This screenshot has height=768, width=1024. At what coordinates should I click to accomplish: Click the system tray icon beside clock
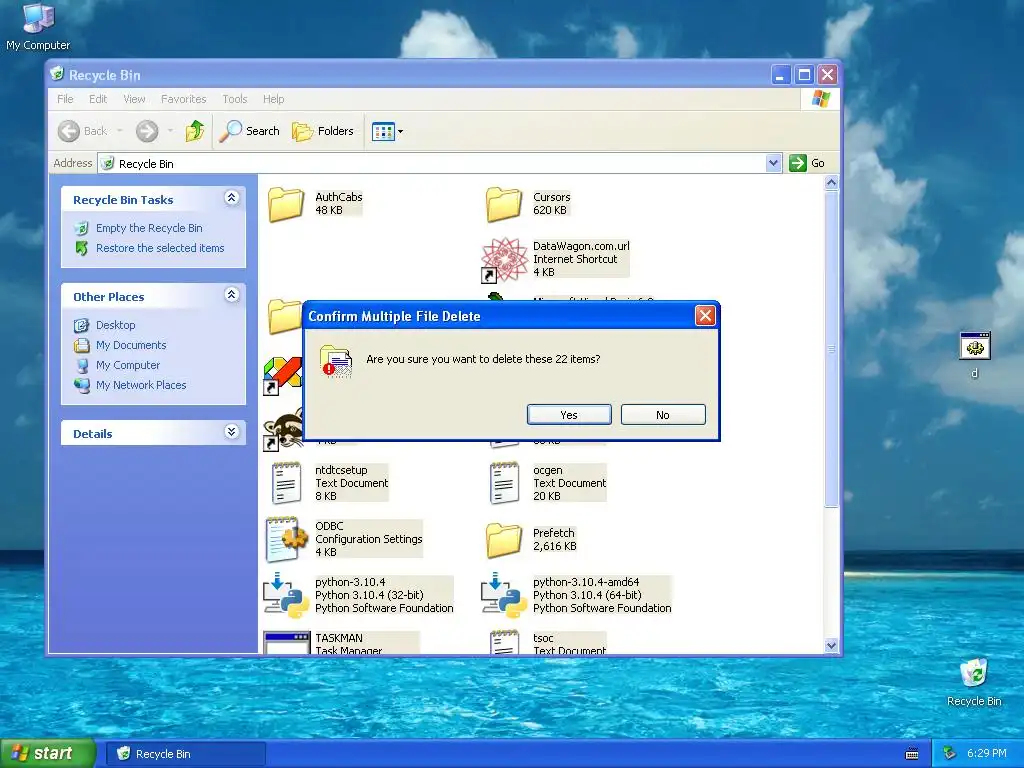coord(950,754)
